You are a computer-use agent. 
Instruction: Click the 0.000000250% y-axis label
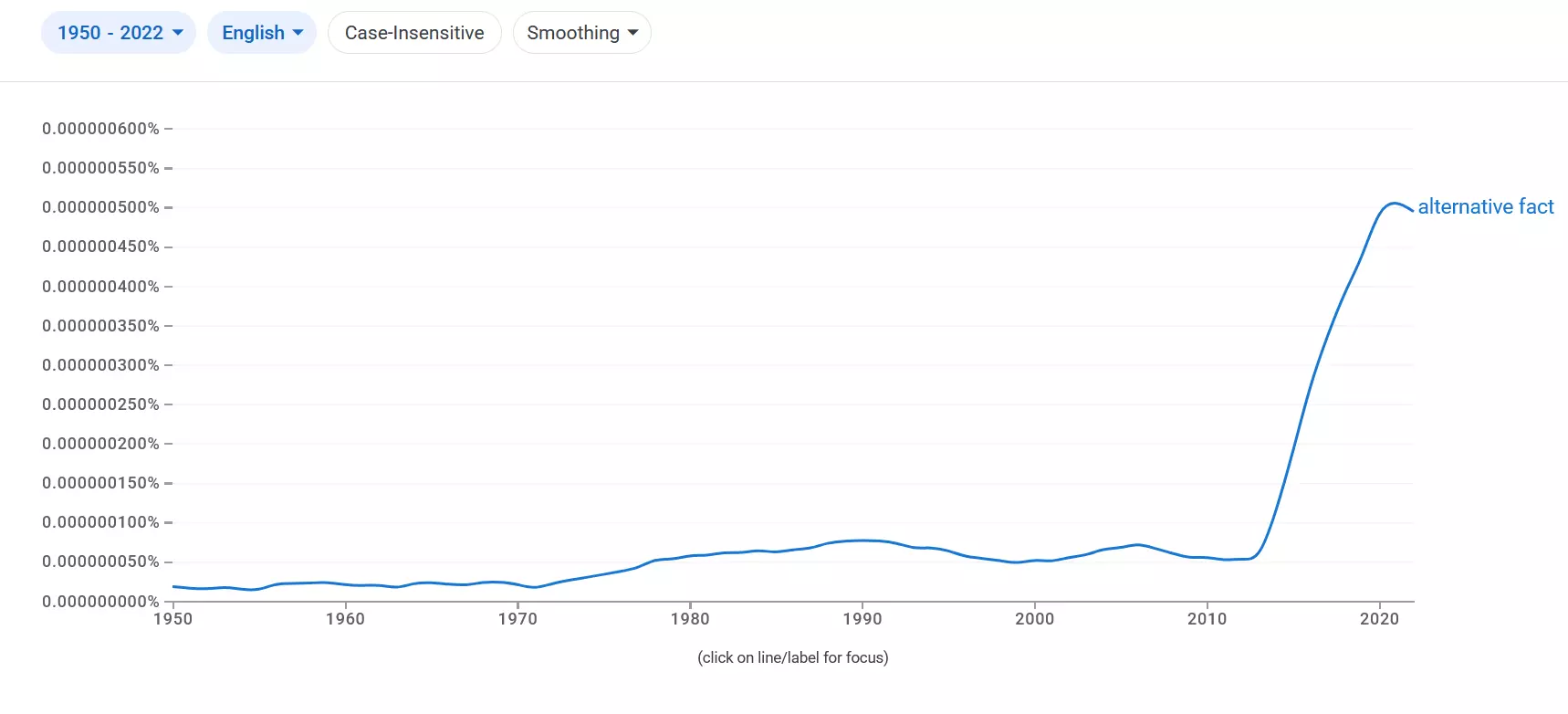(x=100, y=404)
